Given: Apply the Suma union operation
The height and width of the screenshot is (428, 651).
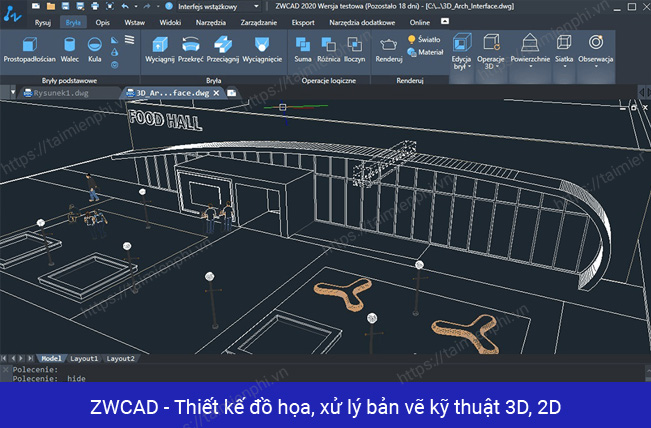Looking at the screenshot, I should 303,49.
